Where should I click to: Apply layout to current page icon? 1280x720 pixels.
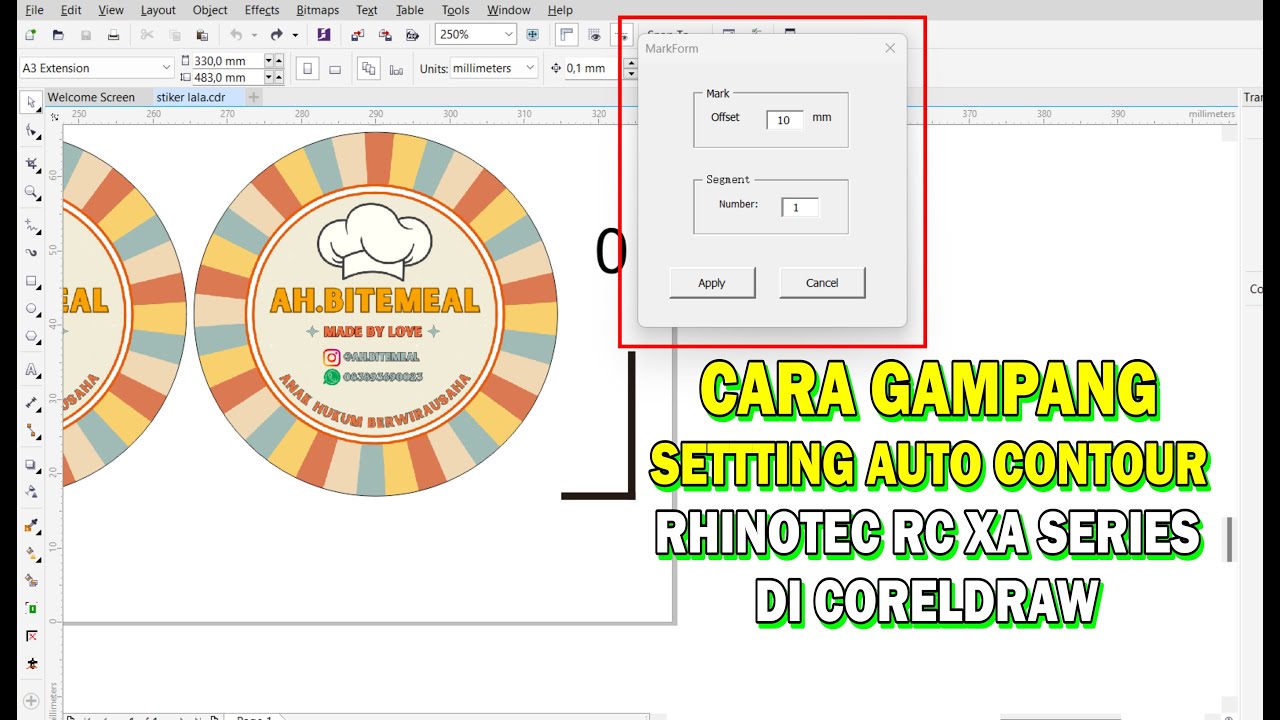[396, 69]
